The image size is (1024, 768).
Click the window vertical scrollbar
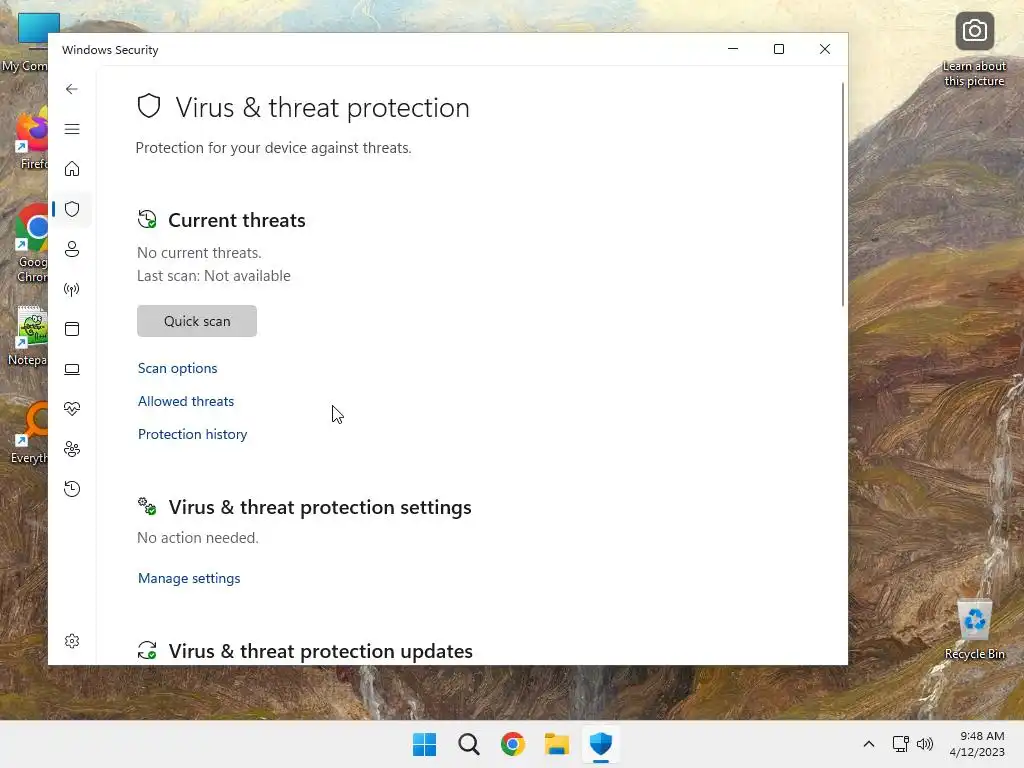842,195
